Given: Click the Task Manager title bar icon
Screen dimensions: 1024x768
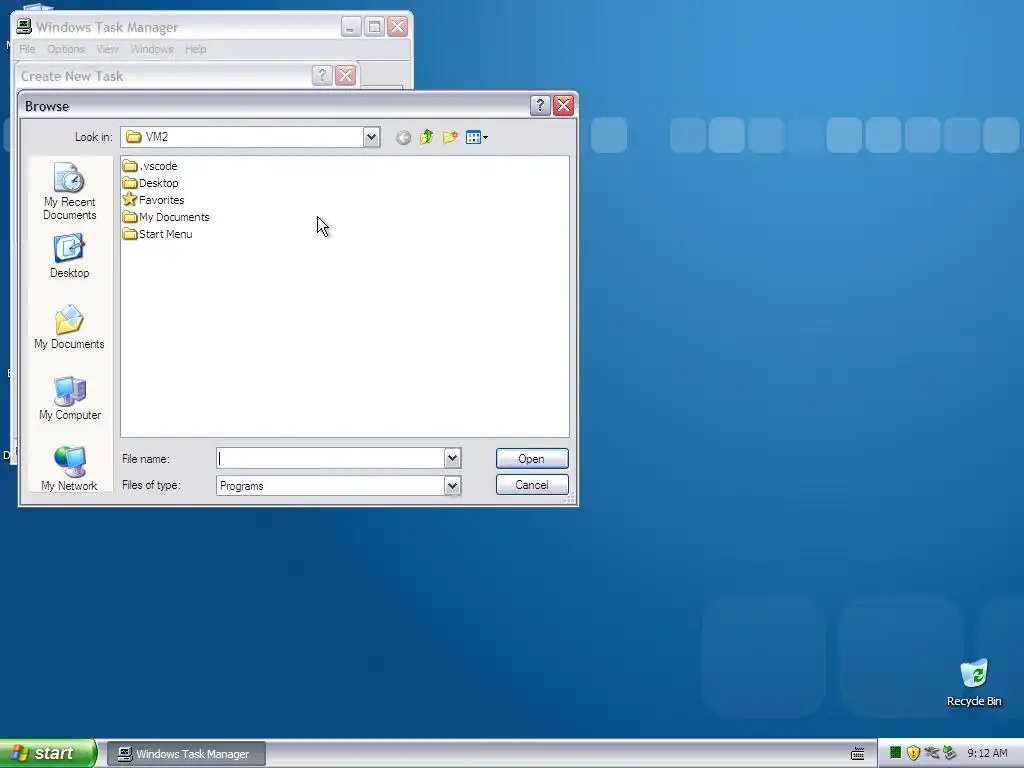Looking at the screenshot, I should tap(24, 27).
